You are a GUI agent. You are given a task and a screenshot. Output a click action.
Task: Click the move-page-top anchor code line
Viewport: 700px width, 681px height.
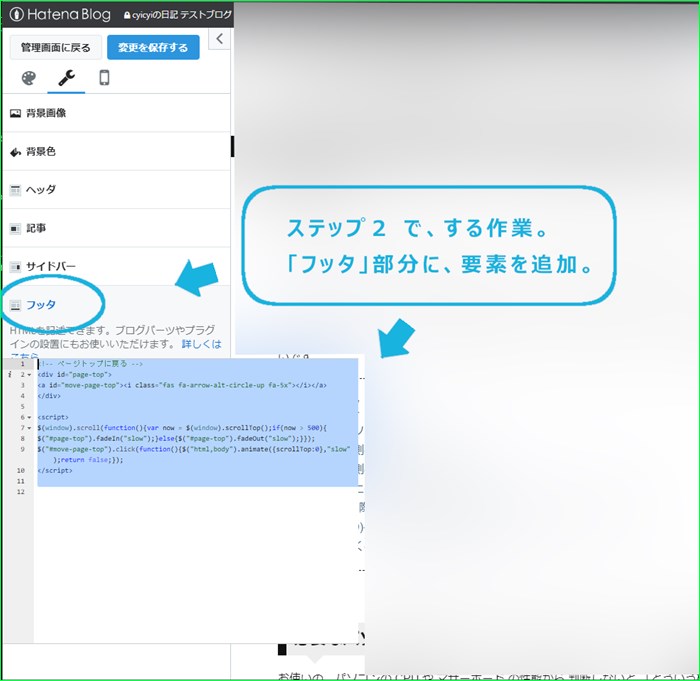coord(182,385)
